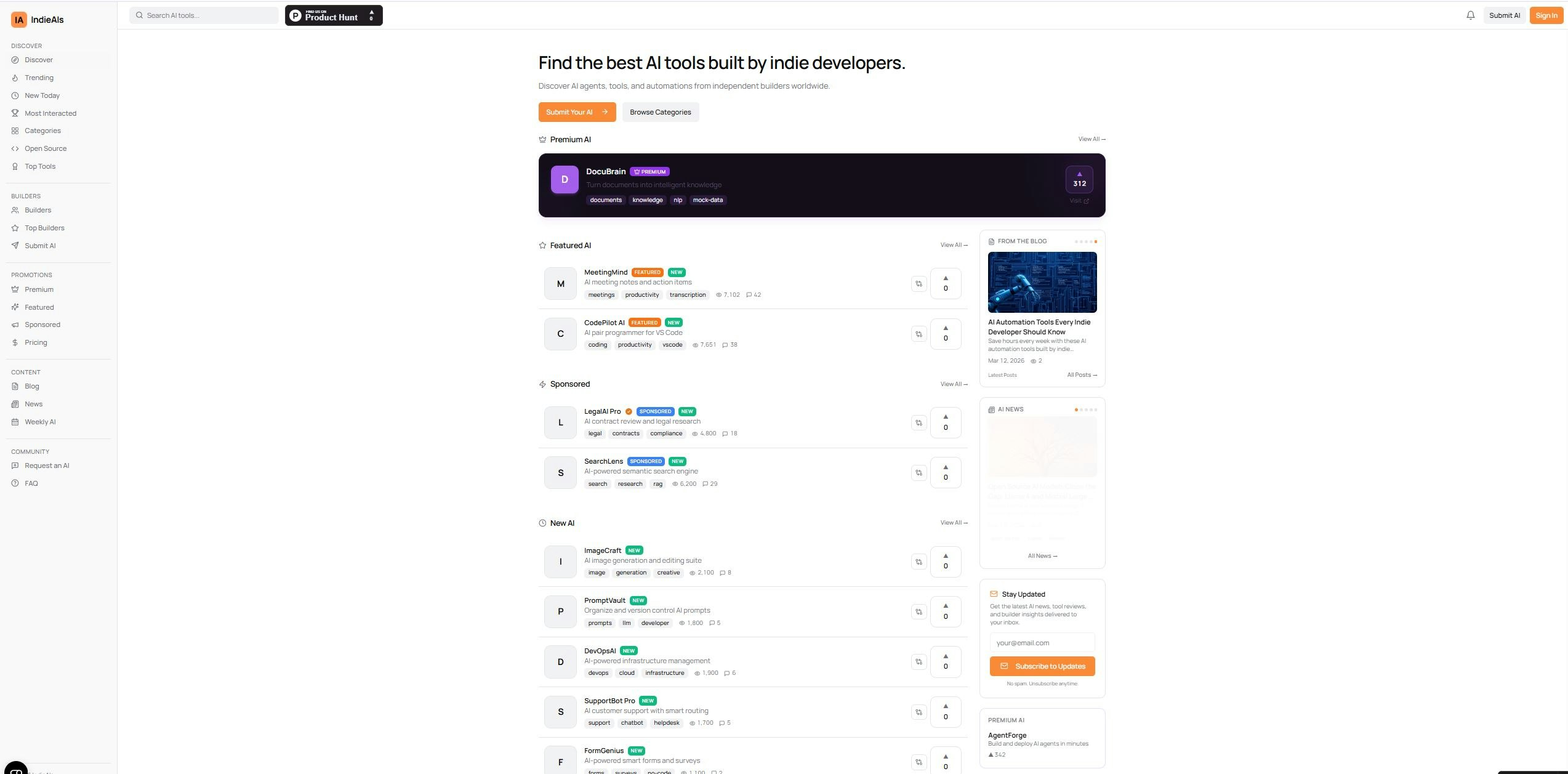Open notifications via the bell icon

1469,15
